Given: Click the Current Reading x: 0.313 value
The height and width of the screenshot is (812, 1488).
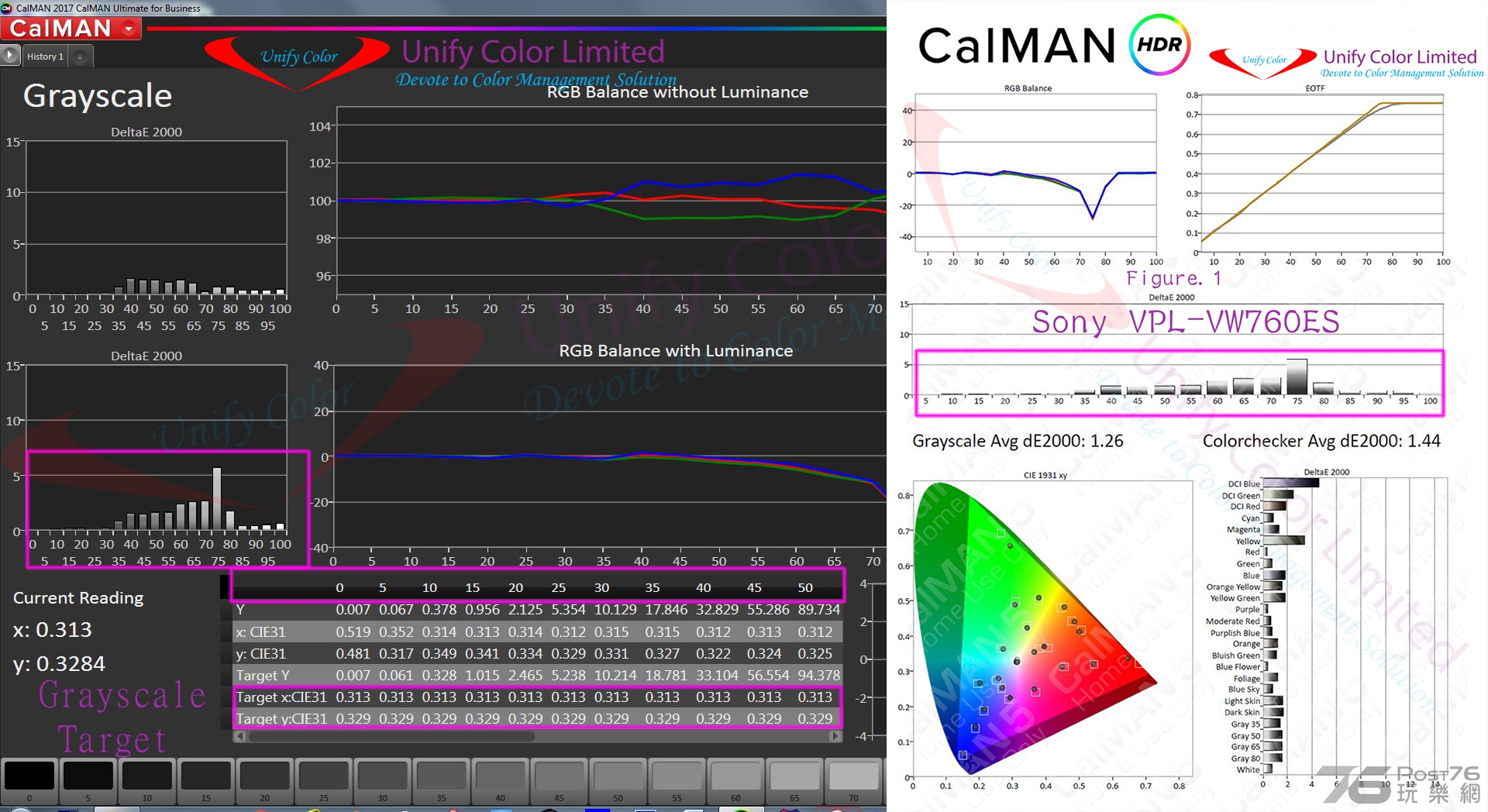Looking at the screenshot, I should tap(53, 630).
